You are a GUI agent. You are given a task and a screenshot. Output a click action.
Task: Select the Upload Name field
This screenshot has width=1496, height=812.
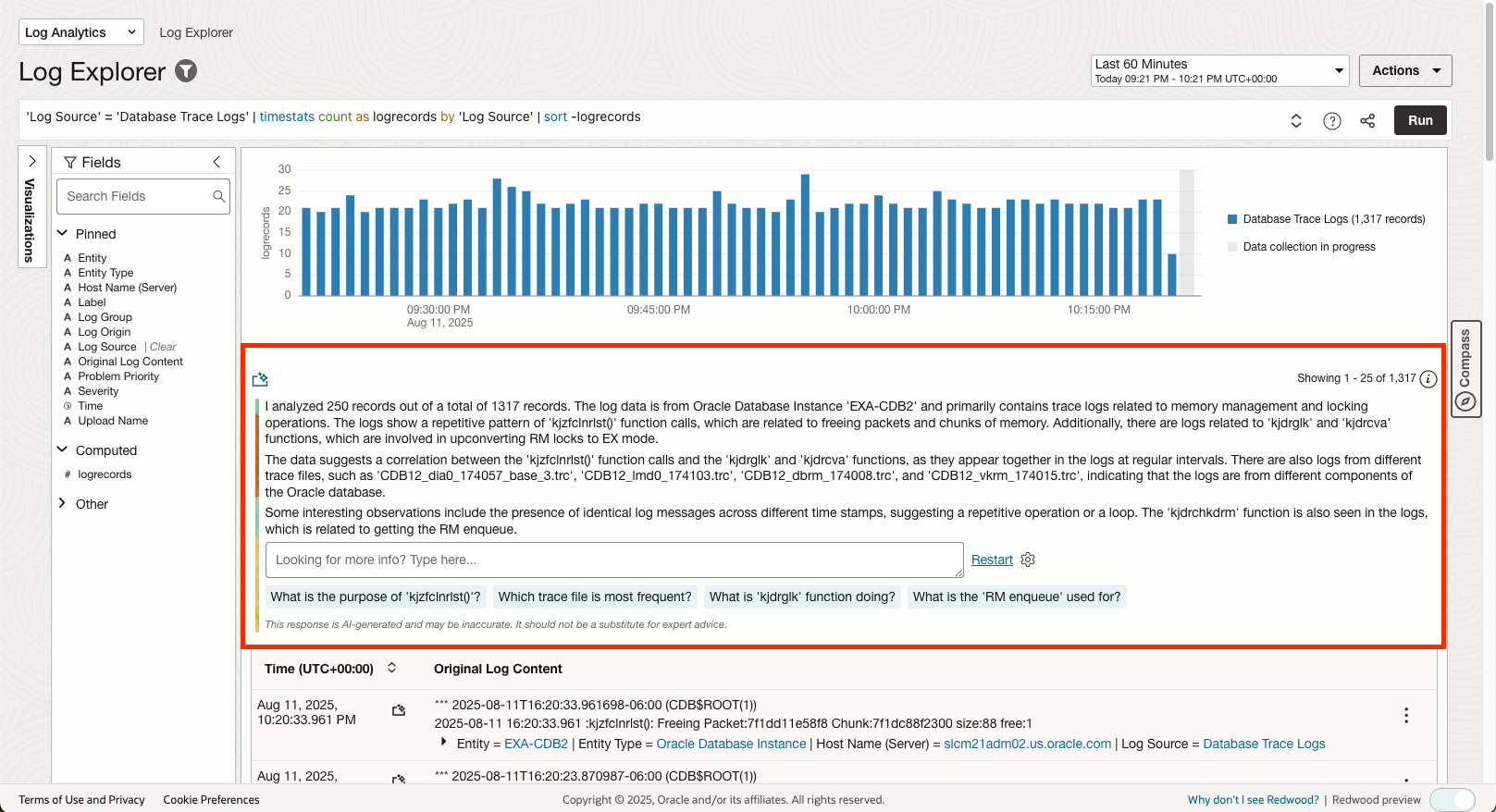[x=113, y=421]
